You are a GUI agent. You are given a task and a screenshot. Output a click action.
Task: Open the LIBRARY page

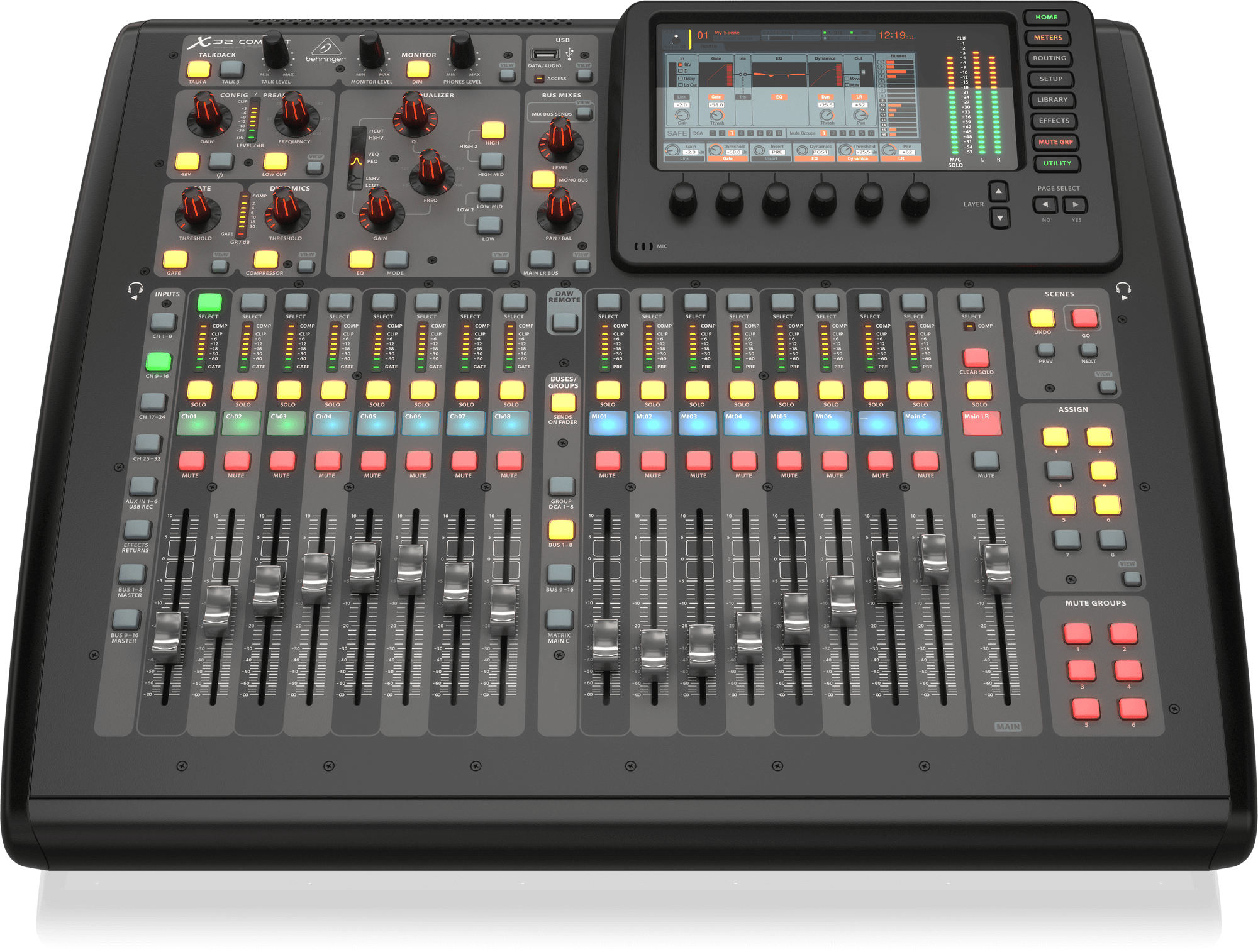(x=1052, y=100)
